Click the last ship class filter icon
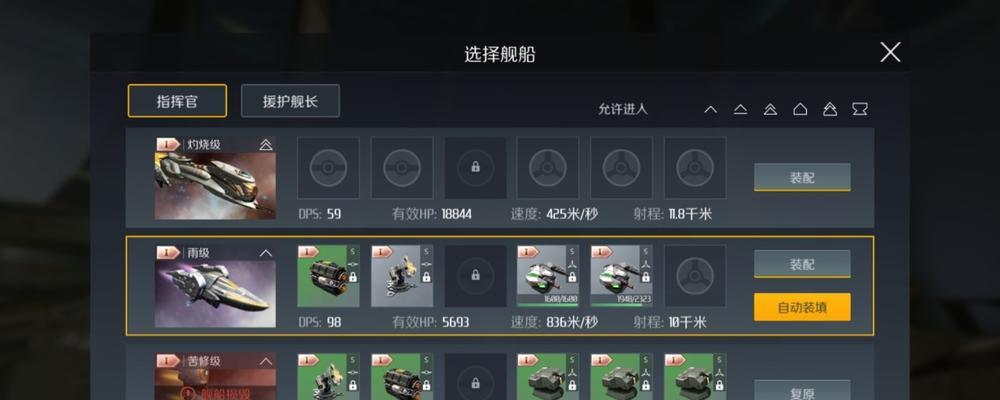The width and height of the screenshot is (1000, 400). [x=860, y=110]
